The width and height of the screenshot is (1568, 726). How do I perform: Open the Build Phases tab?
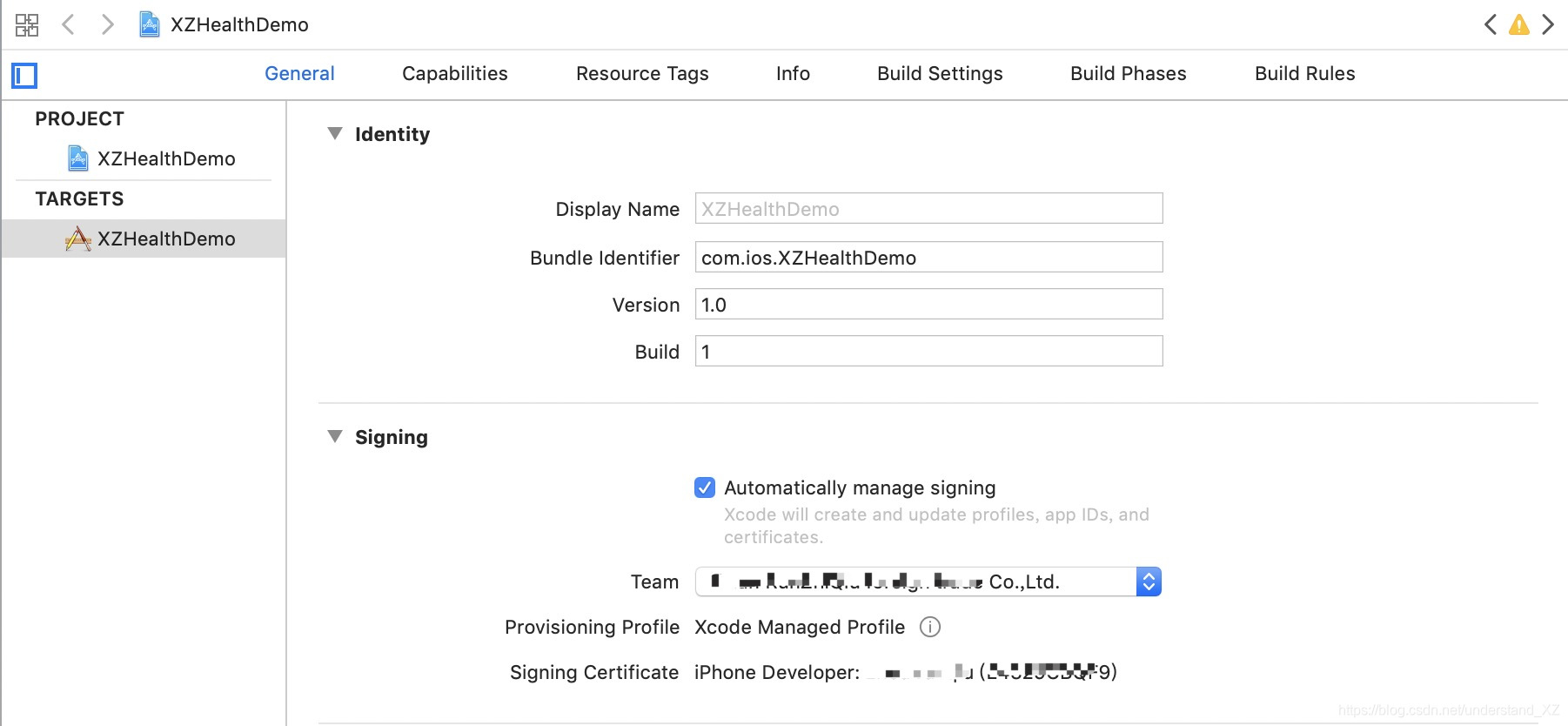click(x=1129, y=74)
